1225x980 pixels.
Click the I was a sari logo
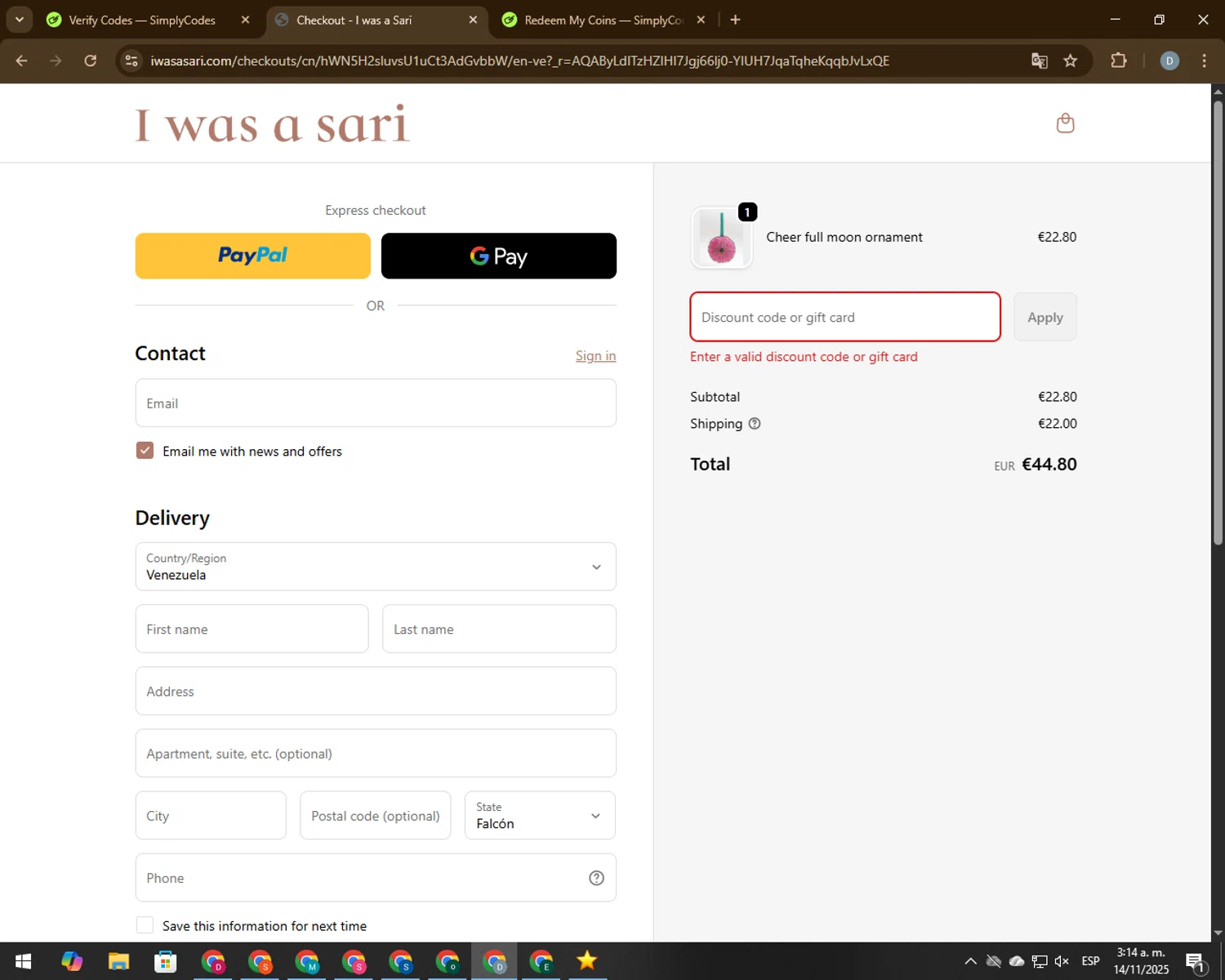pyautogui.click(x=273, y=124)
